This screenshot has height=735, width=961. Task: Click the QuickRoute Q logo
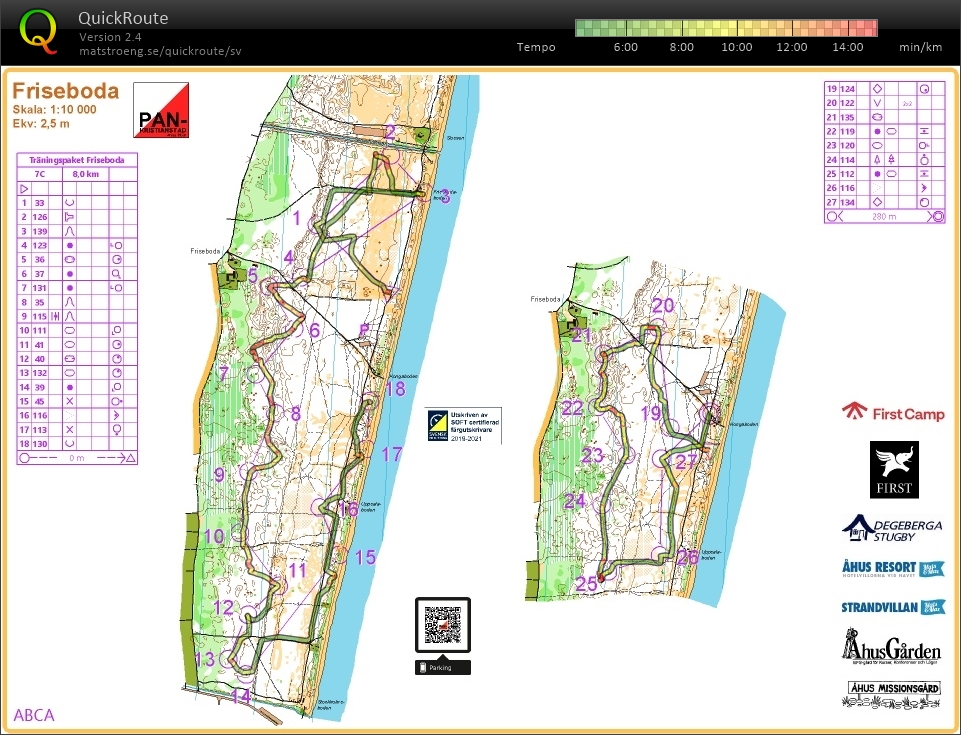click(x=38, y=30)
